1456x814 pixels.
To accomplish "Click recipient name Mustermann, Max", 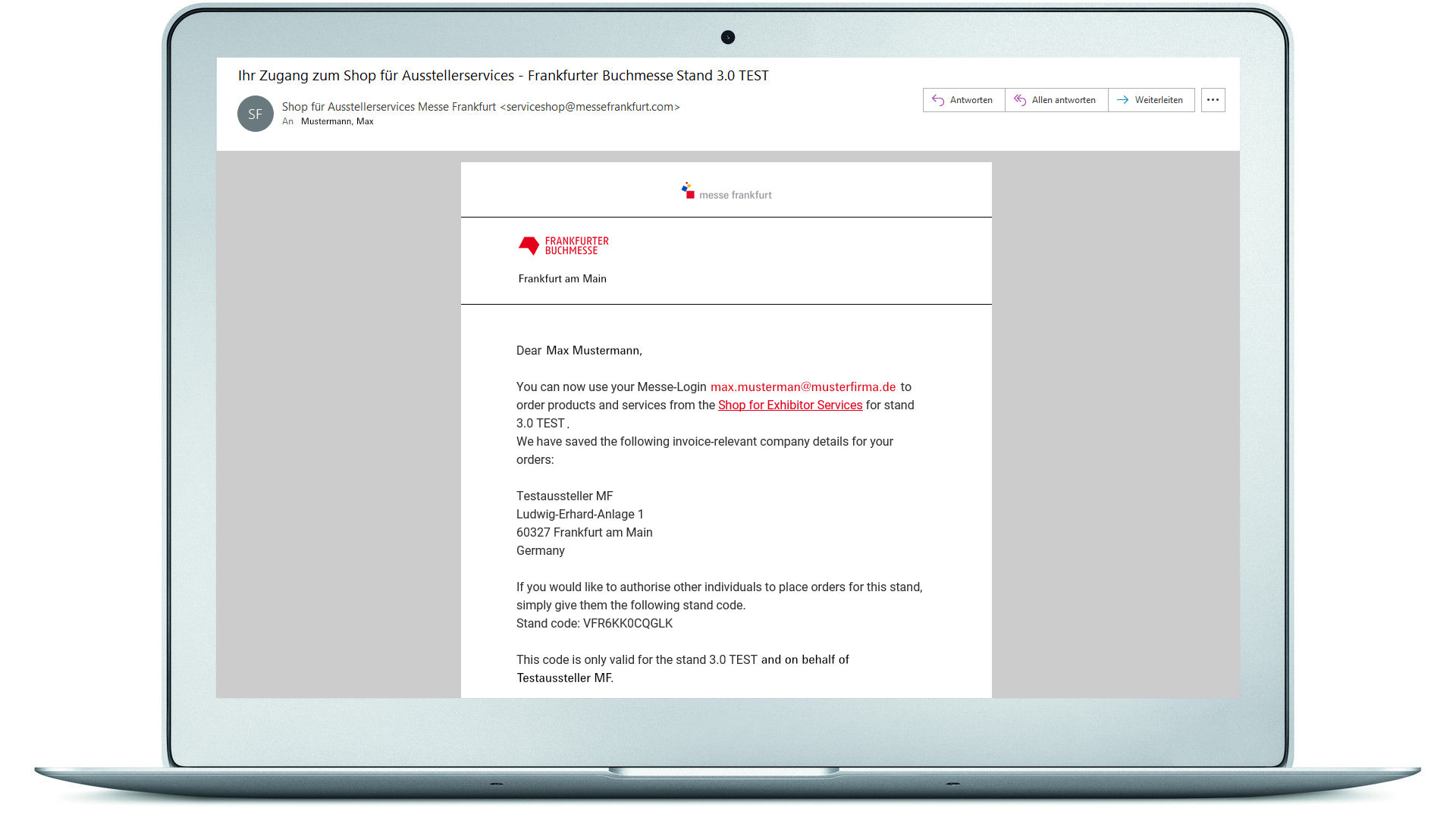I will [337, 121].
